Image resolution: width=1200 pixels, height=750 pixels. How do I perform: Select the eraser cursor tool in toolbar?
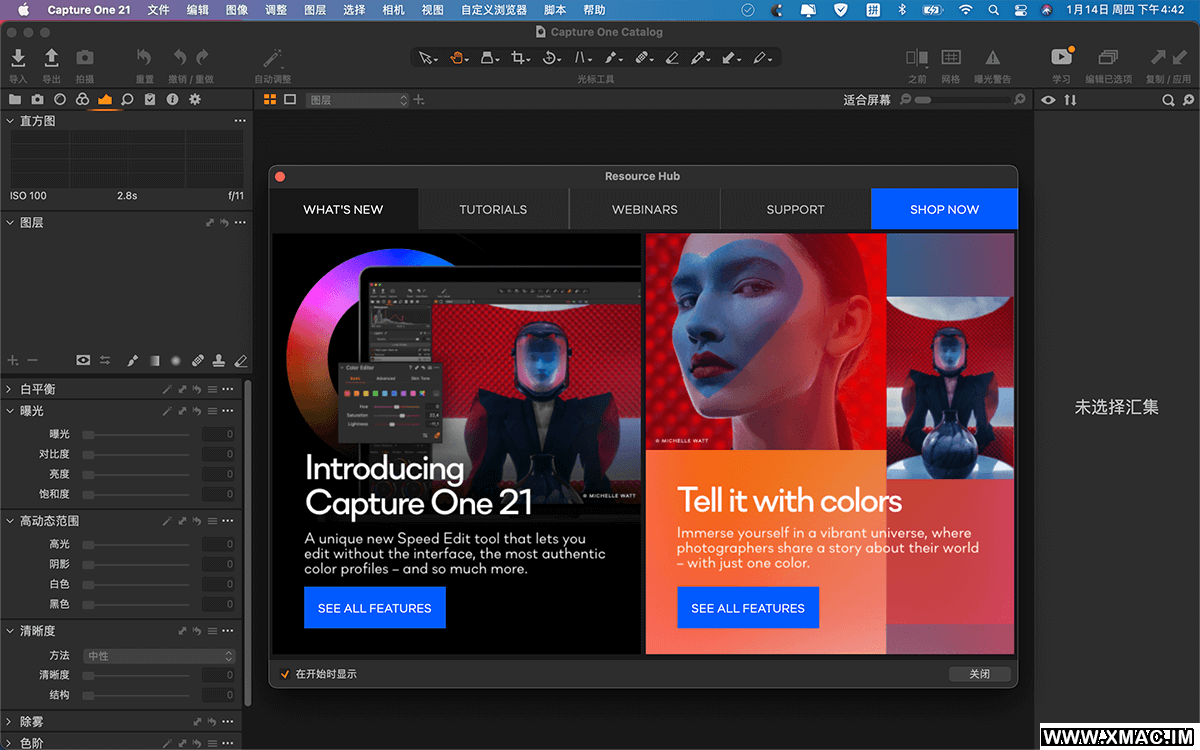673,58
